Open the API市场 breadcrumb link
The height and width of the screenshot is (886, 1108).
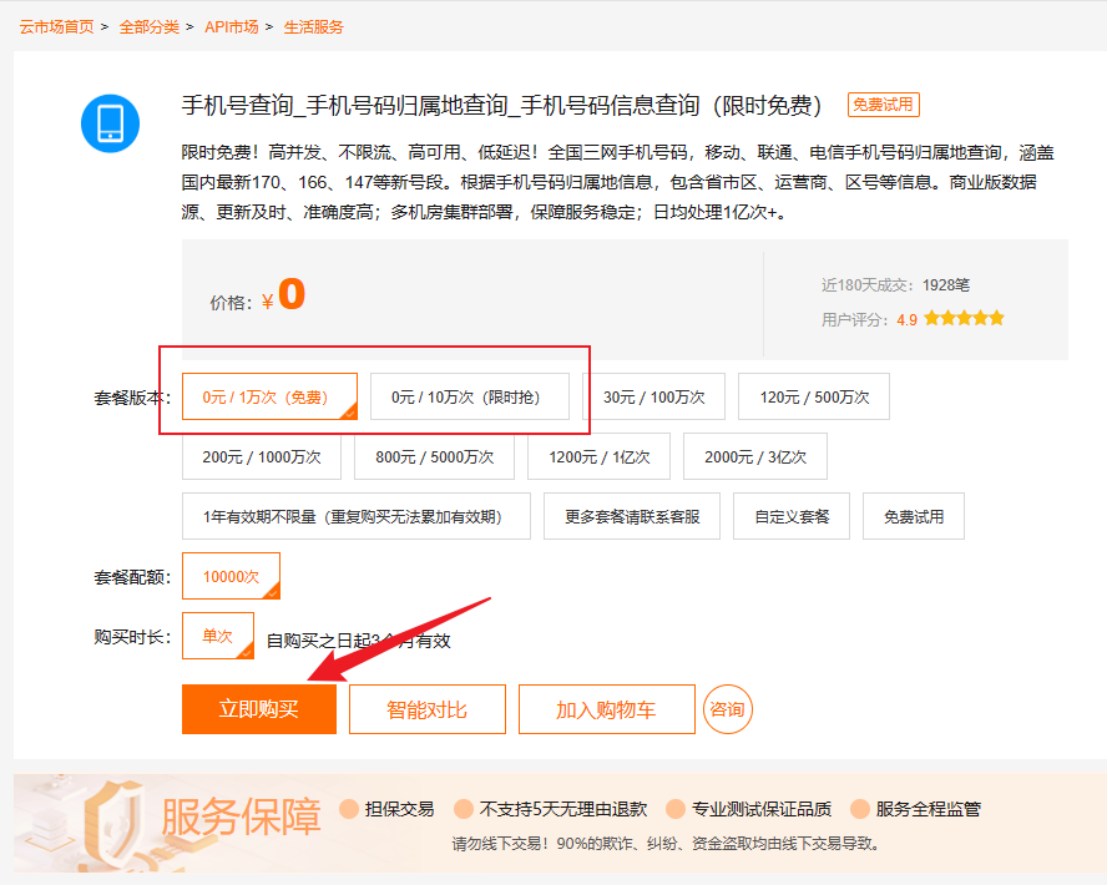(231, 27)
